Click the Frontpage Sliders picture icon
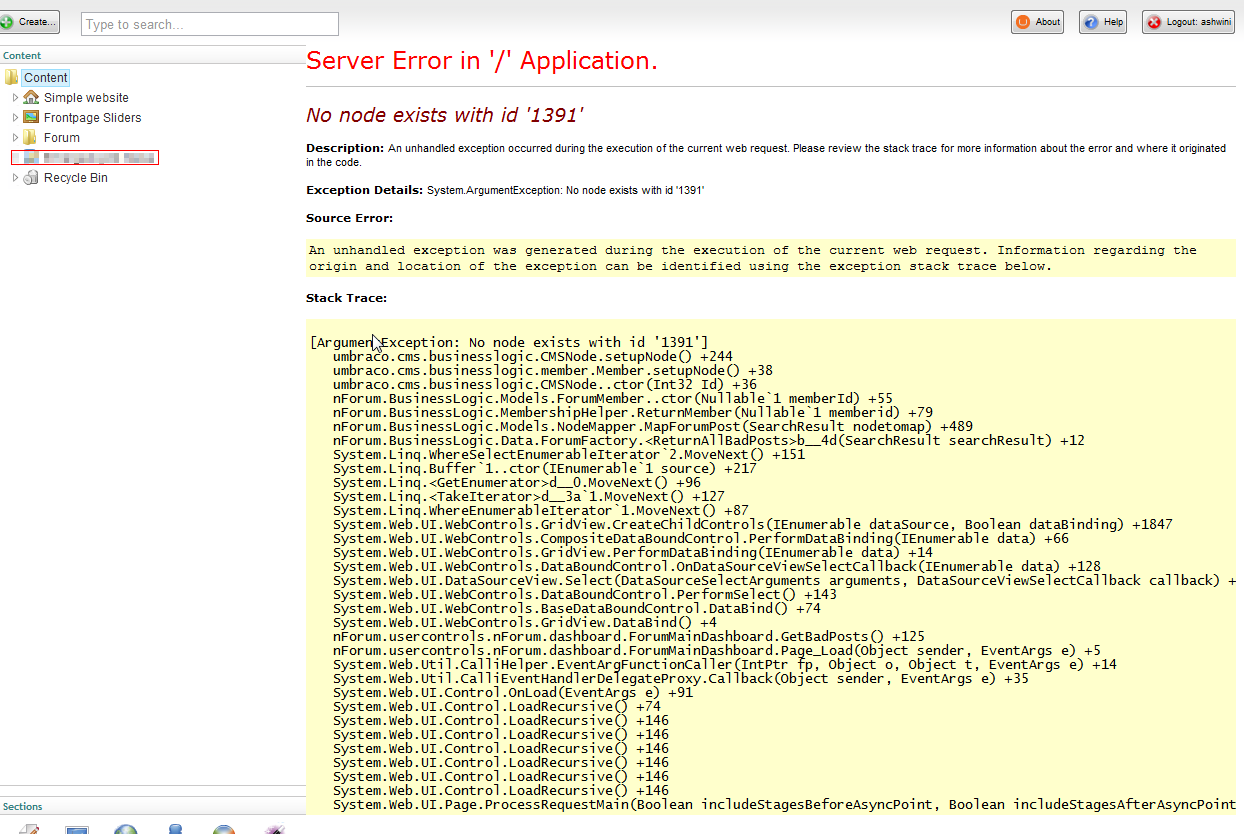This screenshot has width=1244, height=834. [31, 117]
